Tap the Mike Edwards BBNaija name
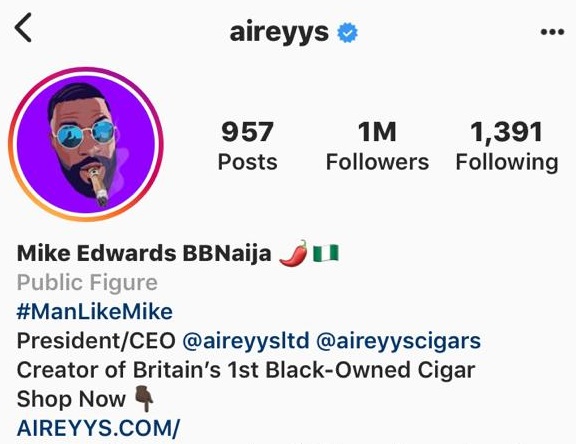Viewport: 576px width, 444px height. pos(144,253)
